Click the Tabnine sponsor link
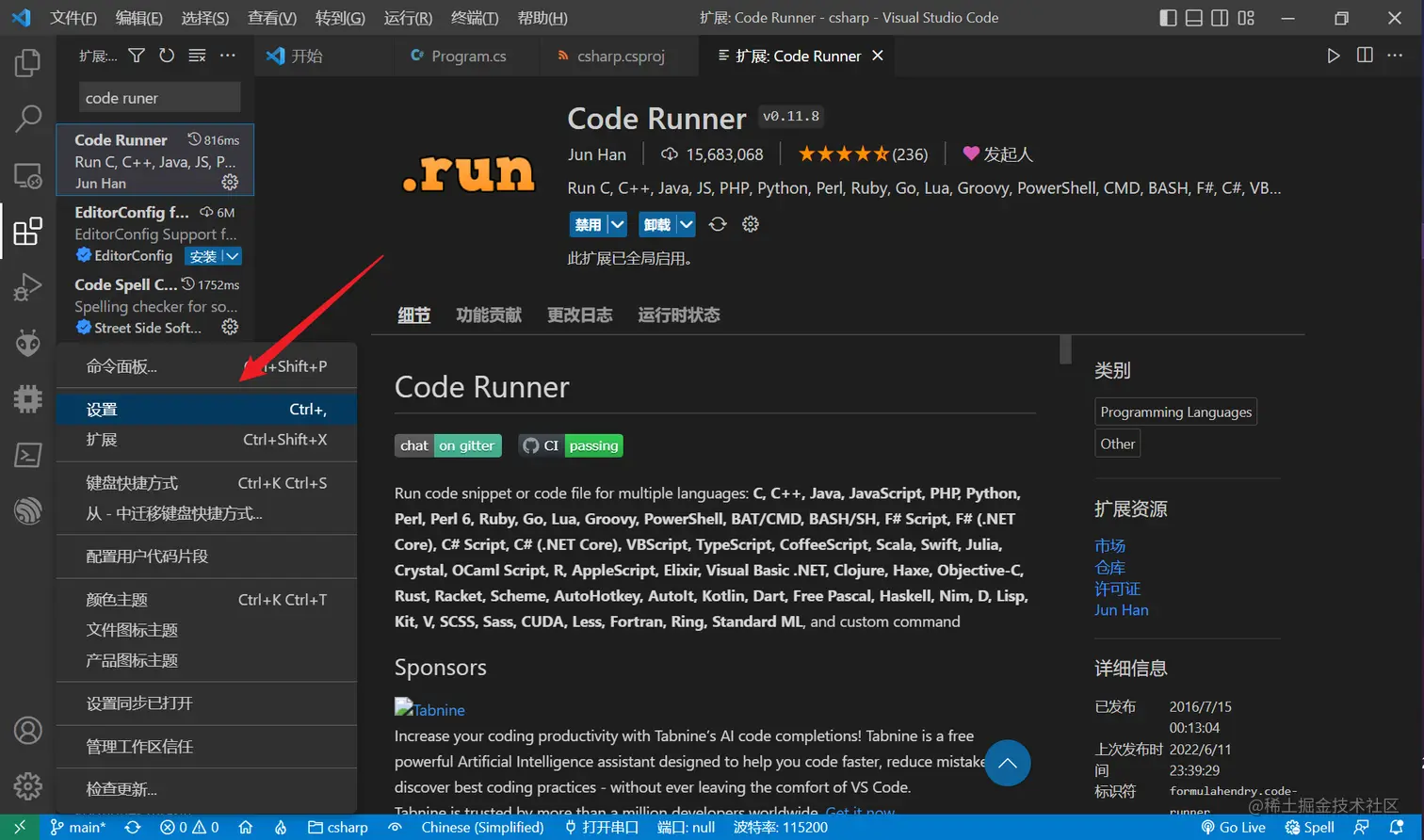Screen dimensions: 1424x840 429,709
